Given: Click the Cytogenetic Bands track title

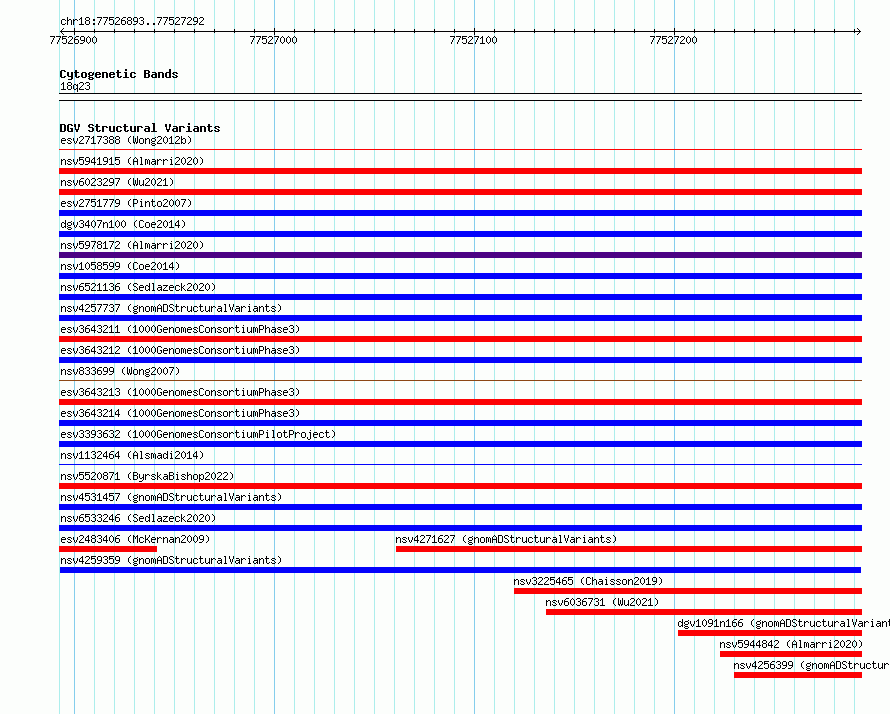Looking at the screenshot, I should click(119, 74).
